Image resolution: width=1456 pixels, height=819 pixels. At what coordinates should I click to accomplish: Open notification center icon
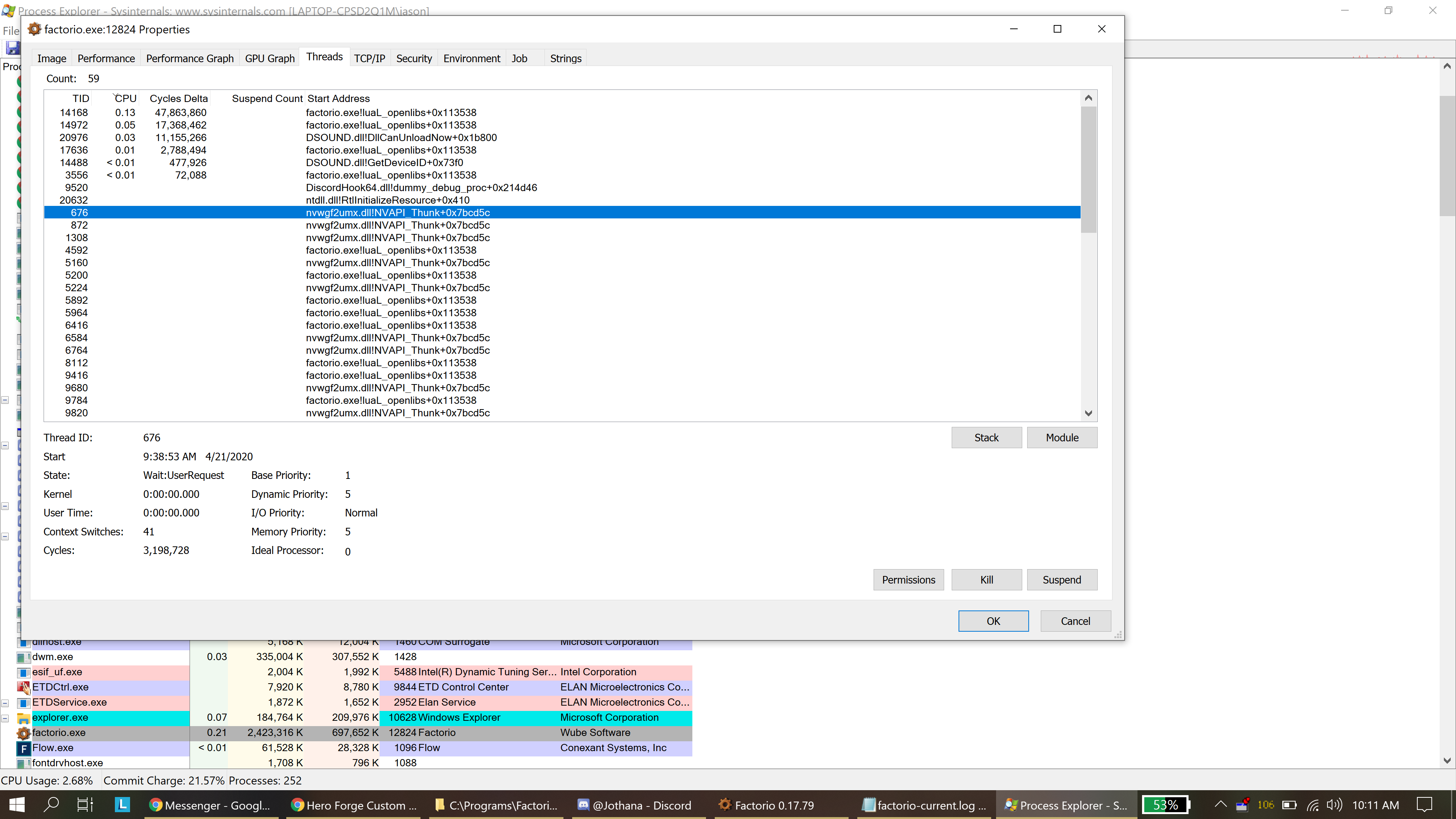pos(1425,805)
